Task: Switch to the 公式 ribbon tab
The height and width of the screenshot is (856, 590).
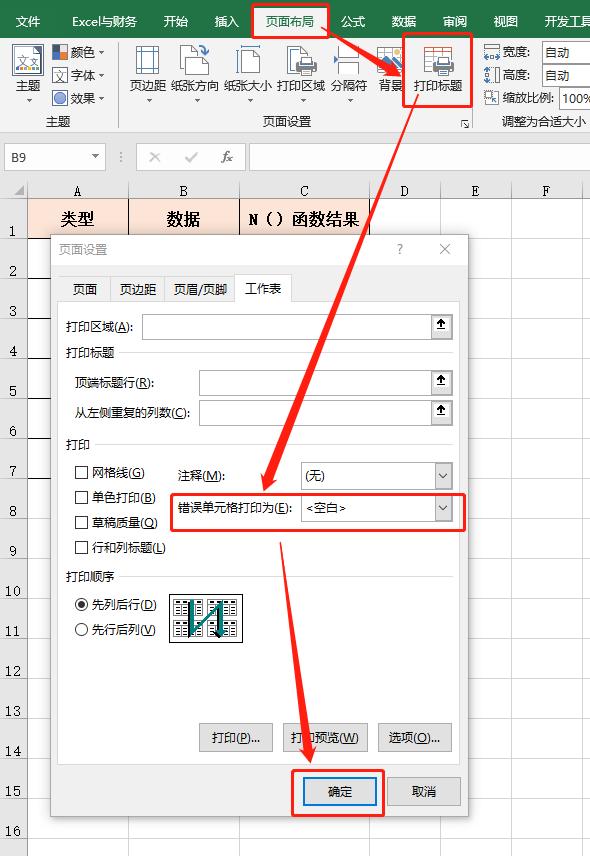Action: pos(353,21)
